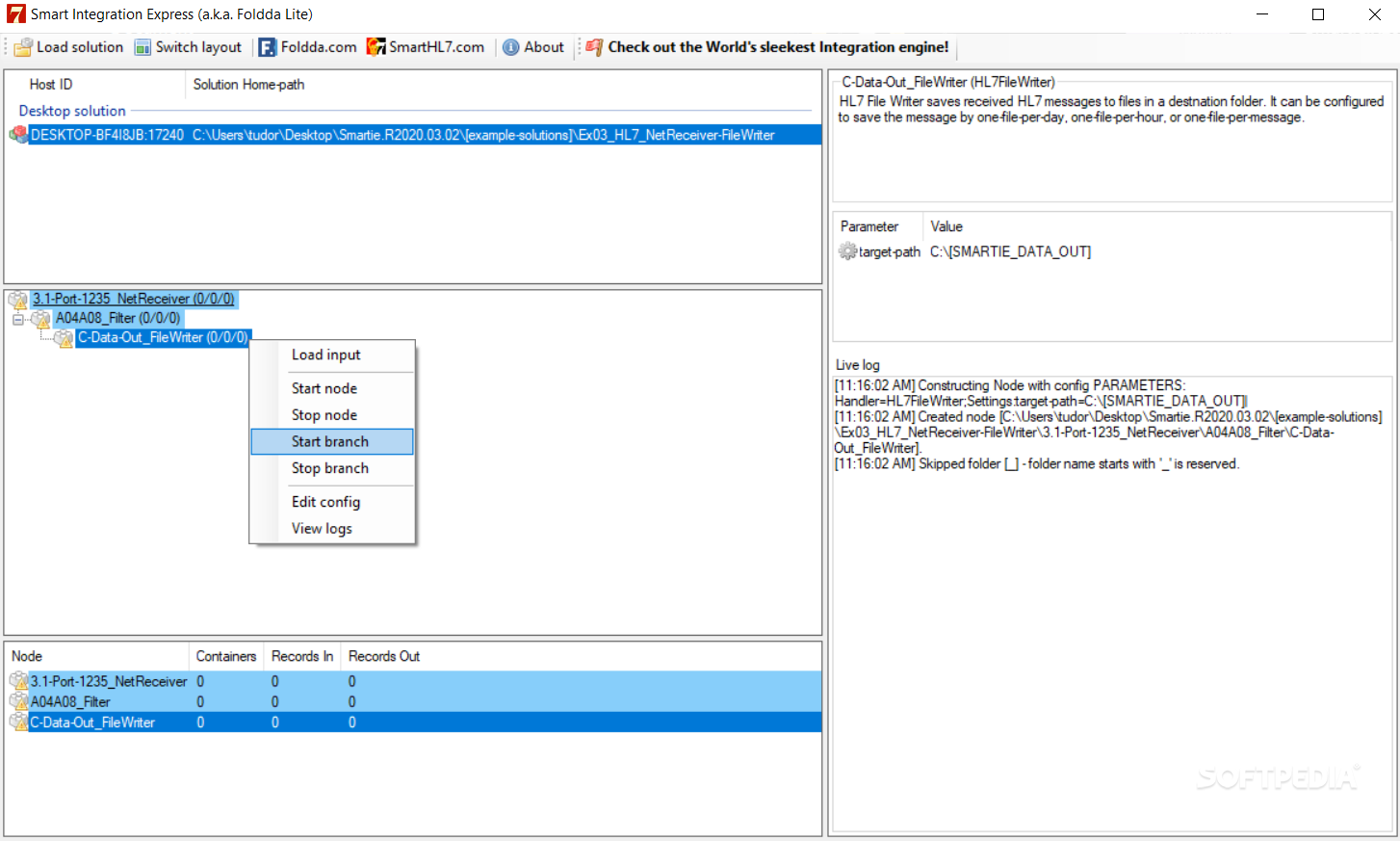This screenshot has width=1400, height=841.
Task: Choose View logs from context menu
Action: pos(332,529)
